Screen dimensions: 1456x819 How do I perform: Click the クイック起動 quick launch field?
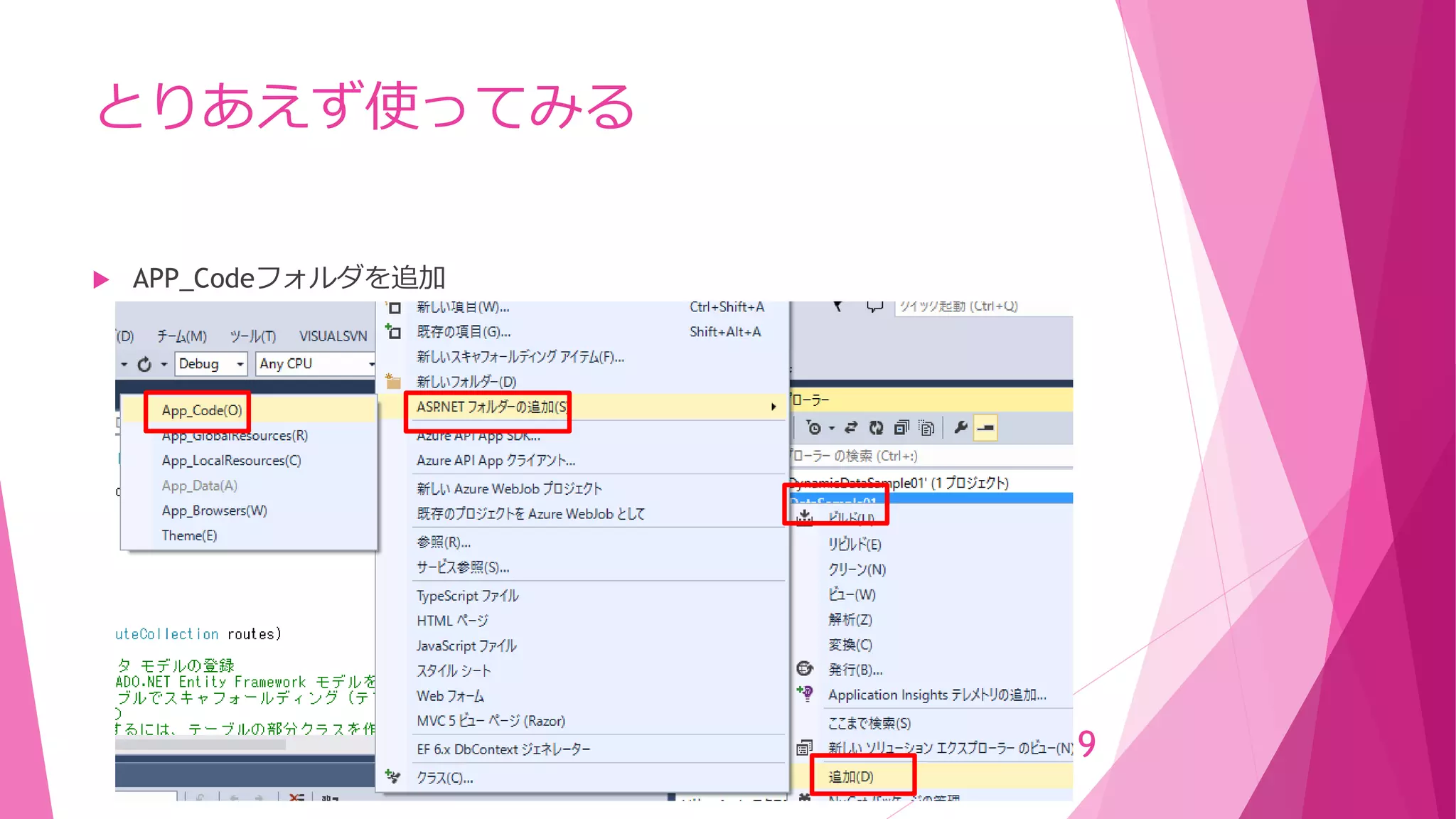point(981,306)
